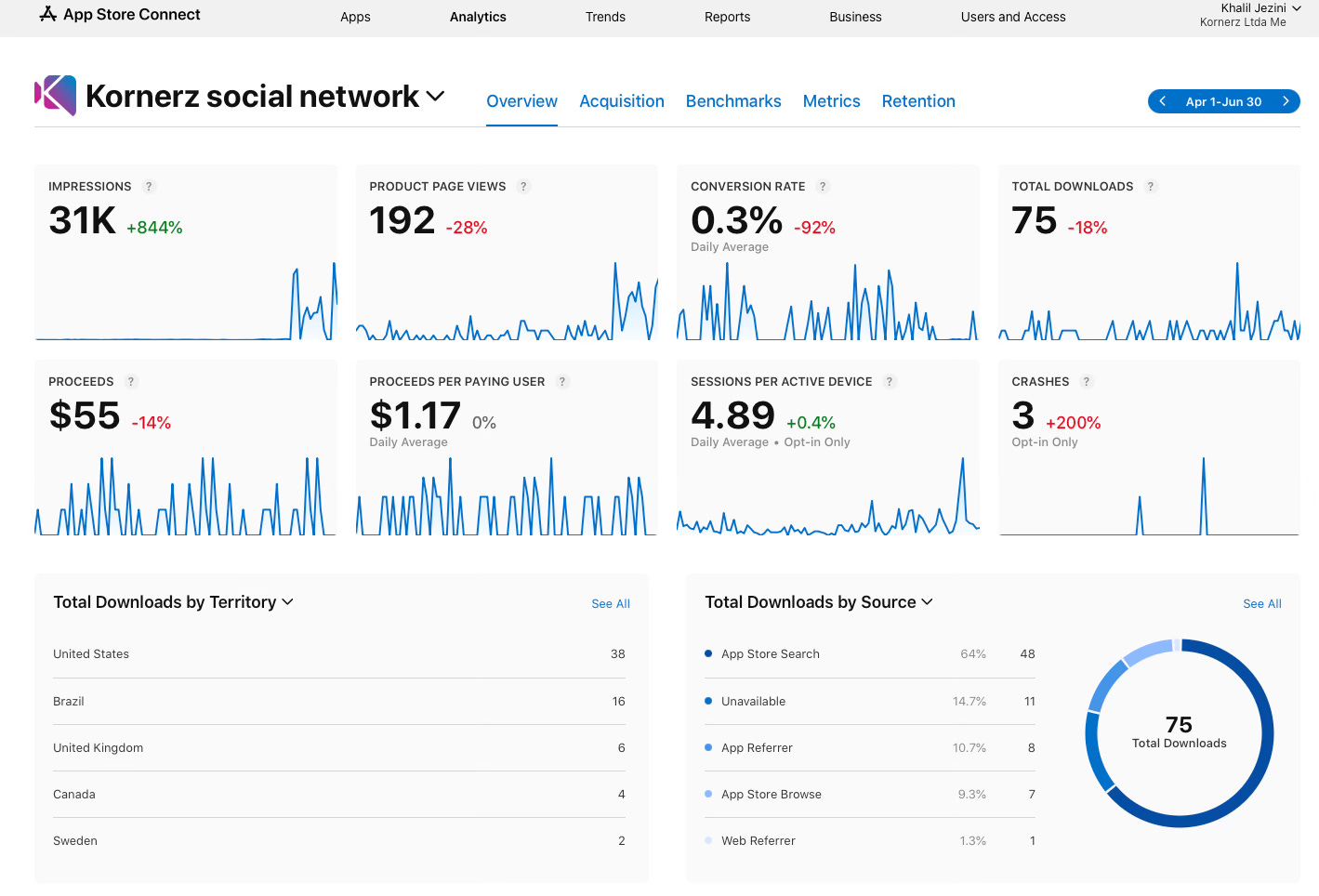Viewport: 1319px width, 896px height.
Task: Open the Khalil Jezini account menu
Action: (x=1260, y=8)
